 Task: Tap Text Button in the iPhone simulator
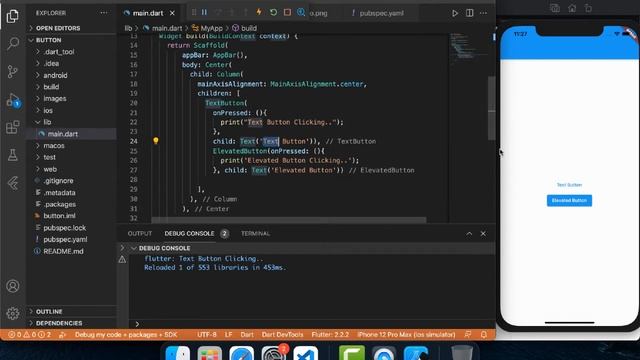click(x=569, y=185)
